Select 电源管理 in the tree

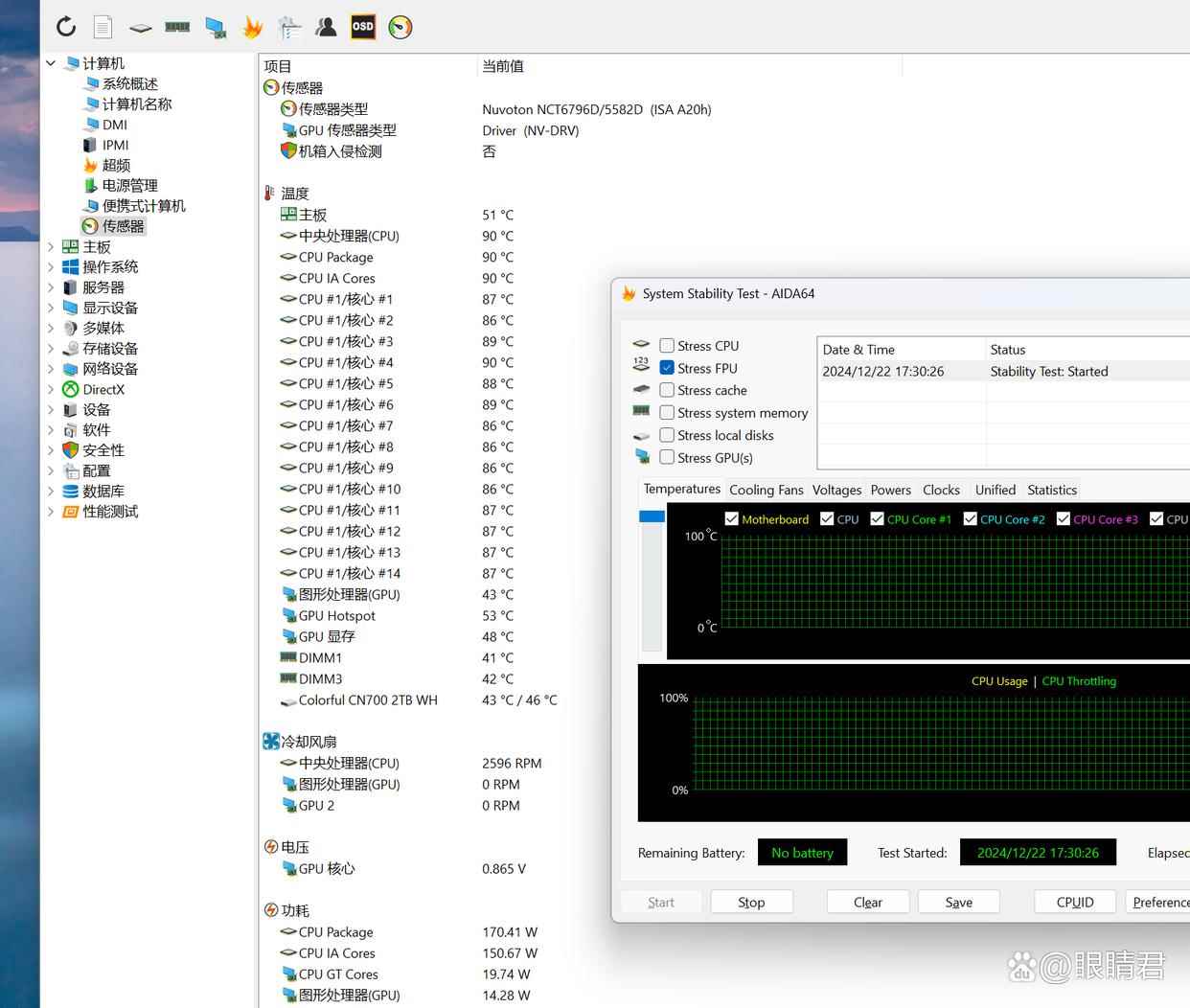(x=130, y=186)
